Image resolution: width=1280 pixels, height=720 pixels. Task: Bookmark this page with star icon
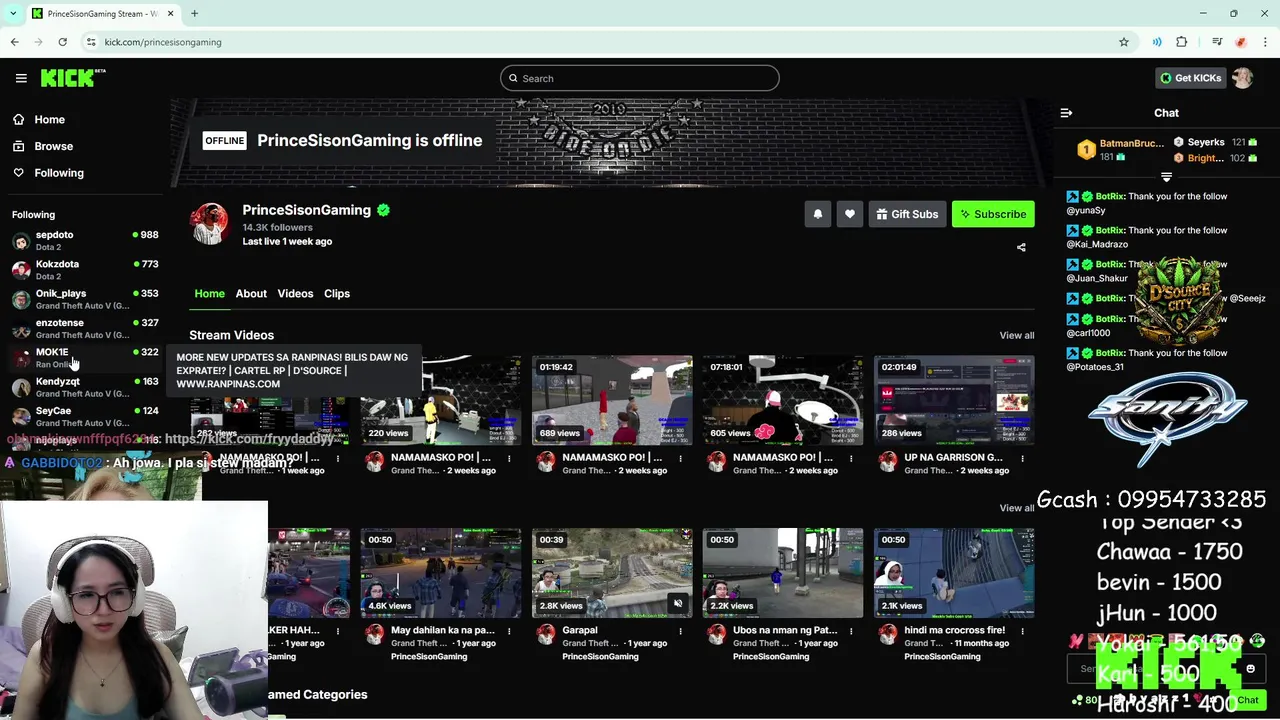[x=1124, y=42]
